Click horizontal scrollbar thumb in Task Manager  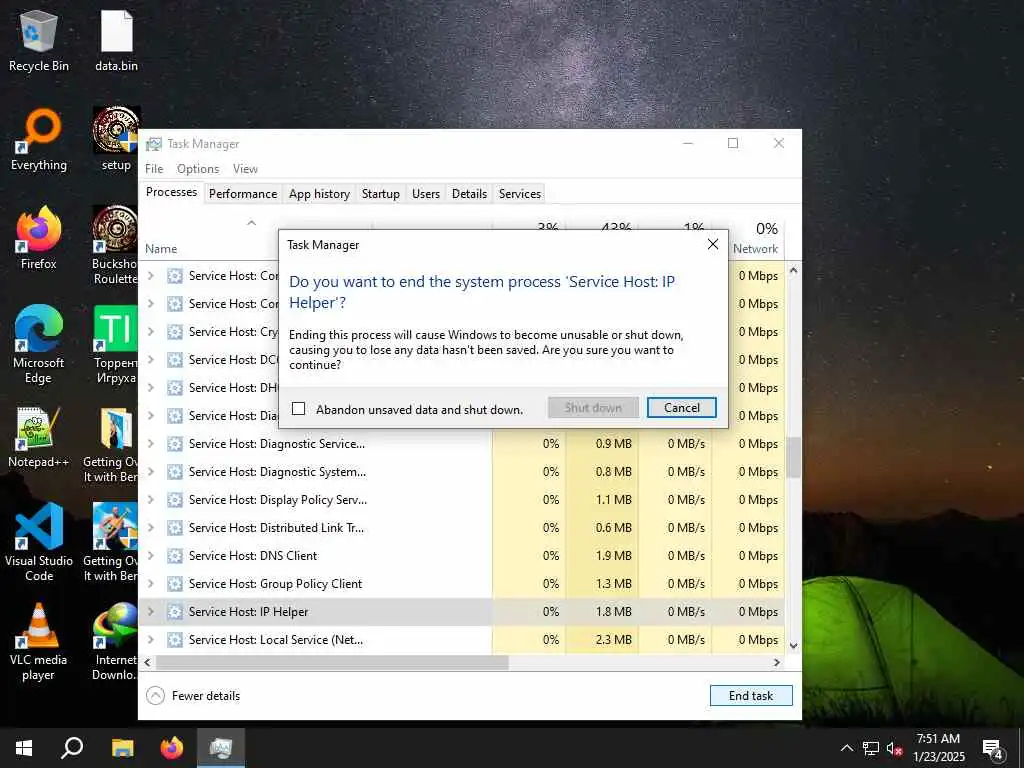[332, 662]
